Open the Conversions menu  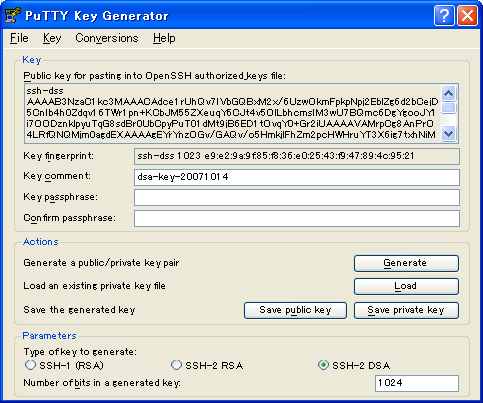pos(107,38)
